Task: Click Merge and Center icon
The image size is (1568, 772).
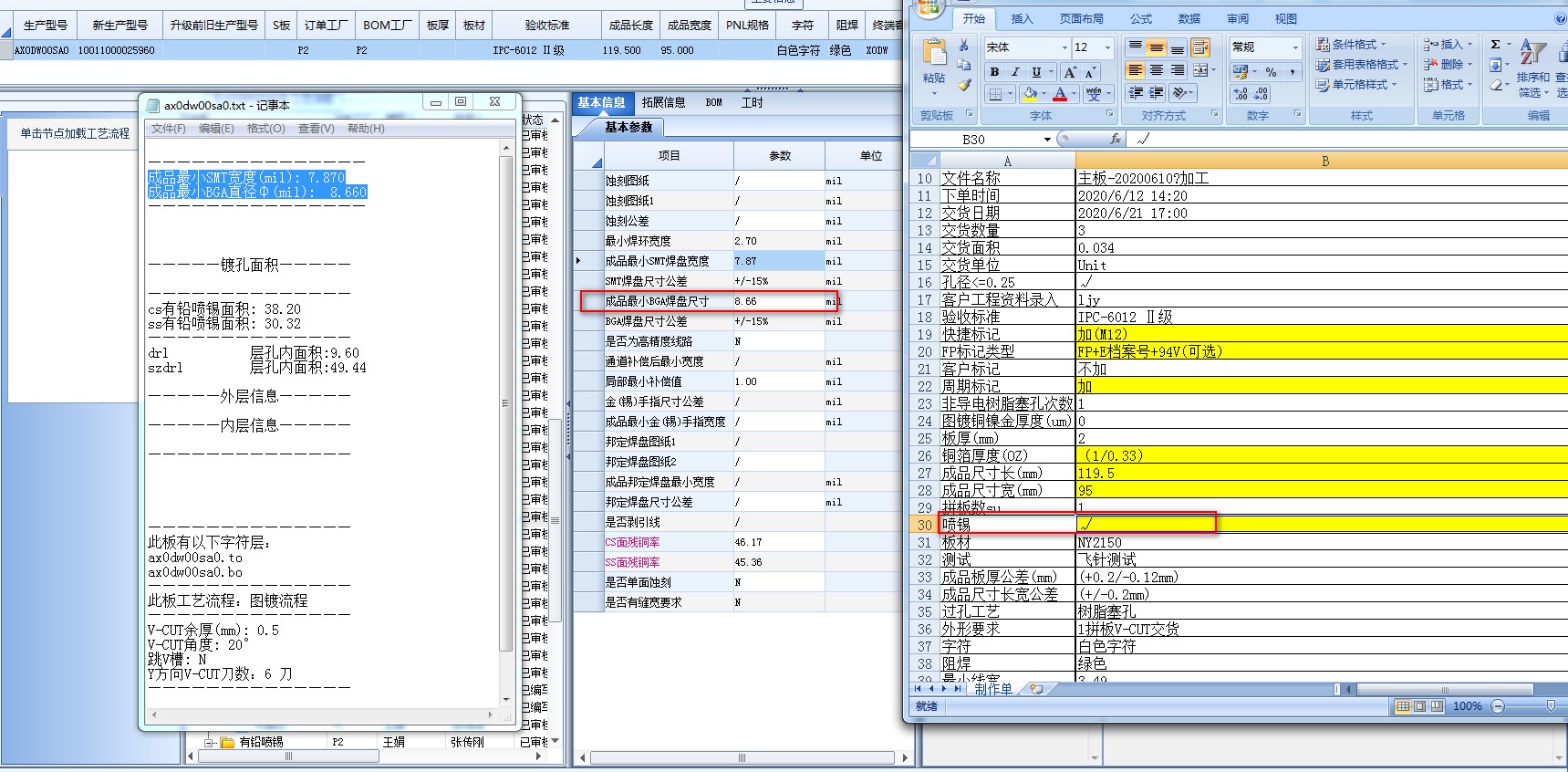Action: coord(1200,70)
